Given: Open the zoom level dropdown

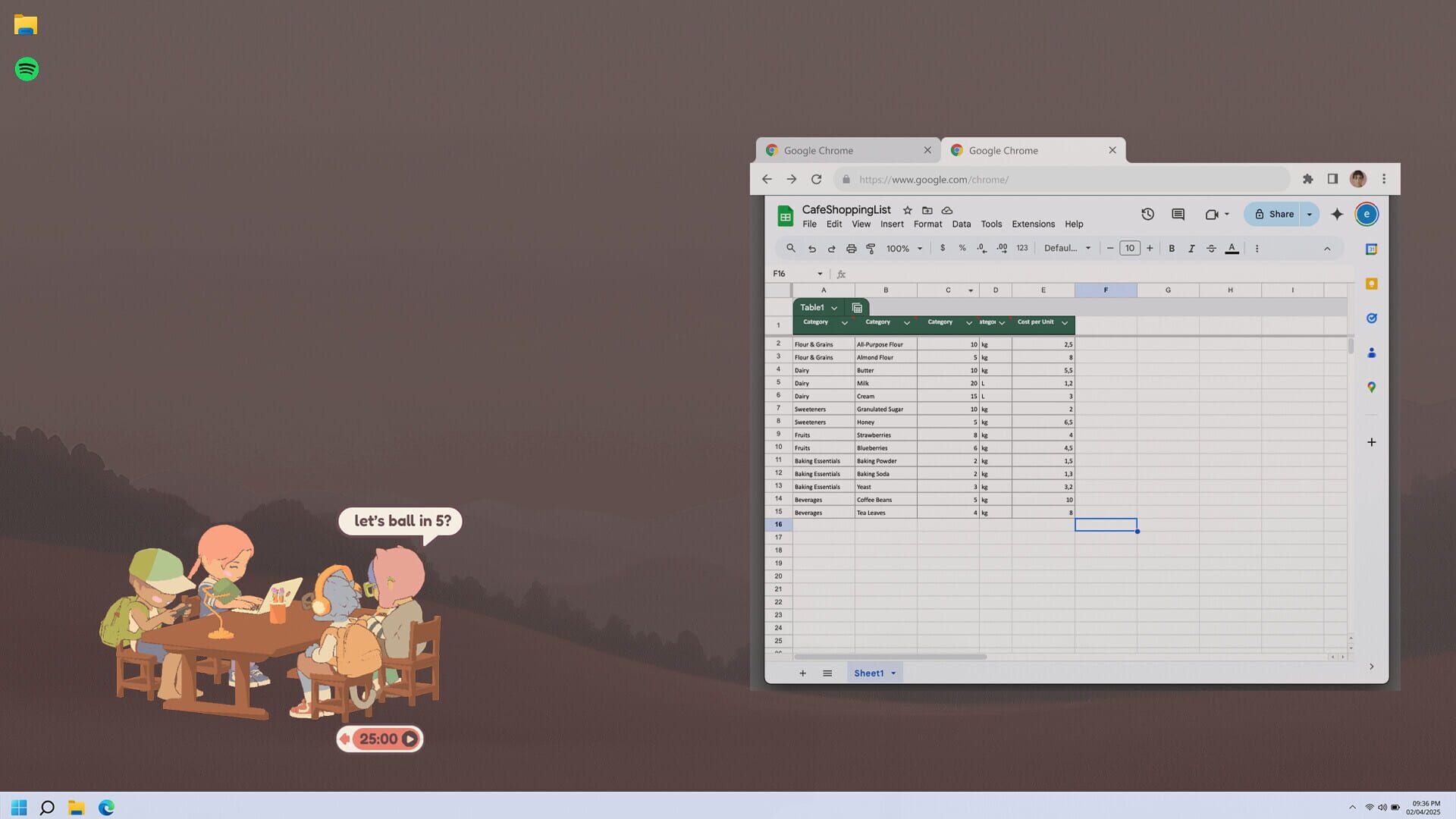Looking at the screenshot, I should click(904, 248).
